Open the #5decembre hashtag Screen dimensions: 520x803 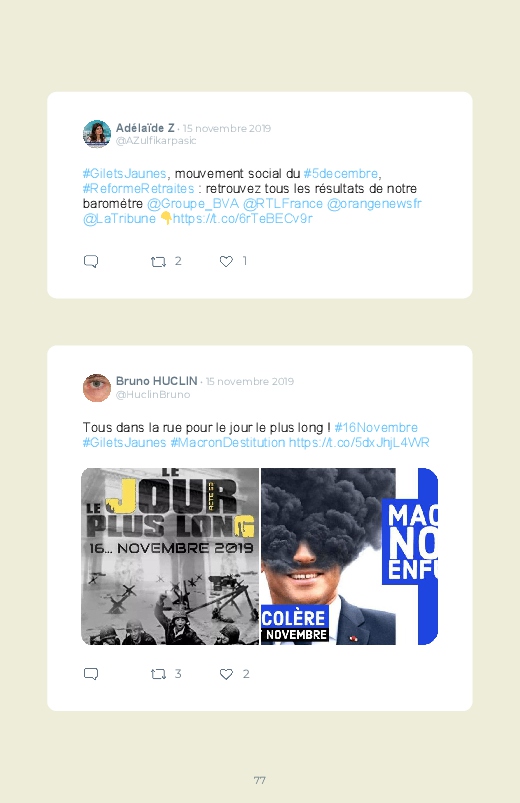[341, 174]
